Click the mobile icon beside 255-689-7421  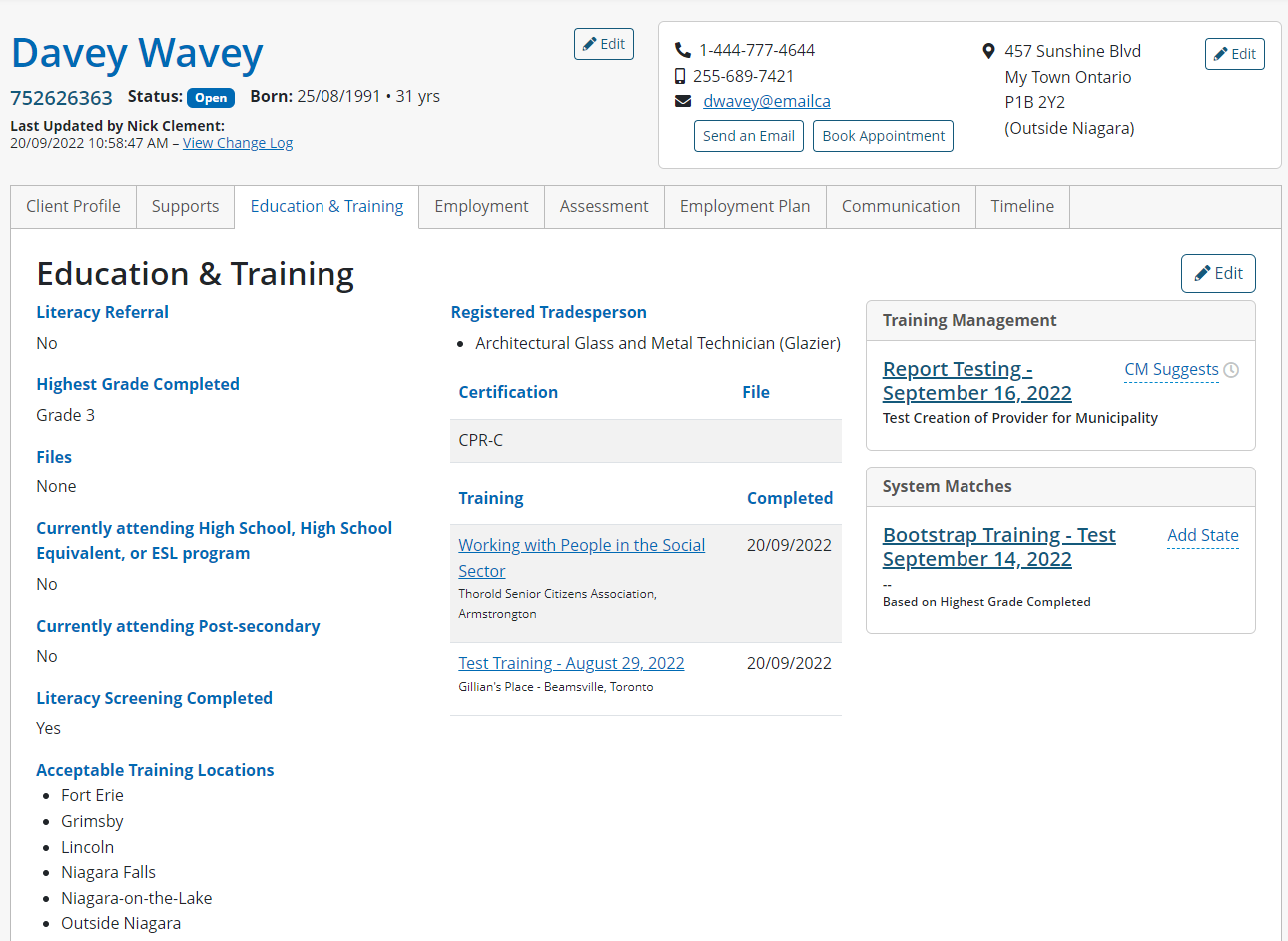coord(680,76)
